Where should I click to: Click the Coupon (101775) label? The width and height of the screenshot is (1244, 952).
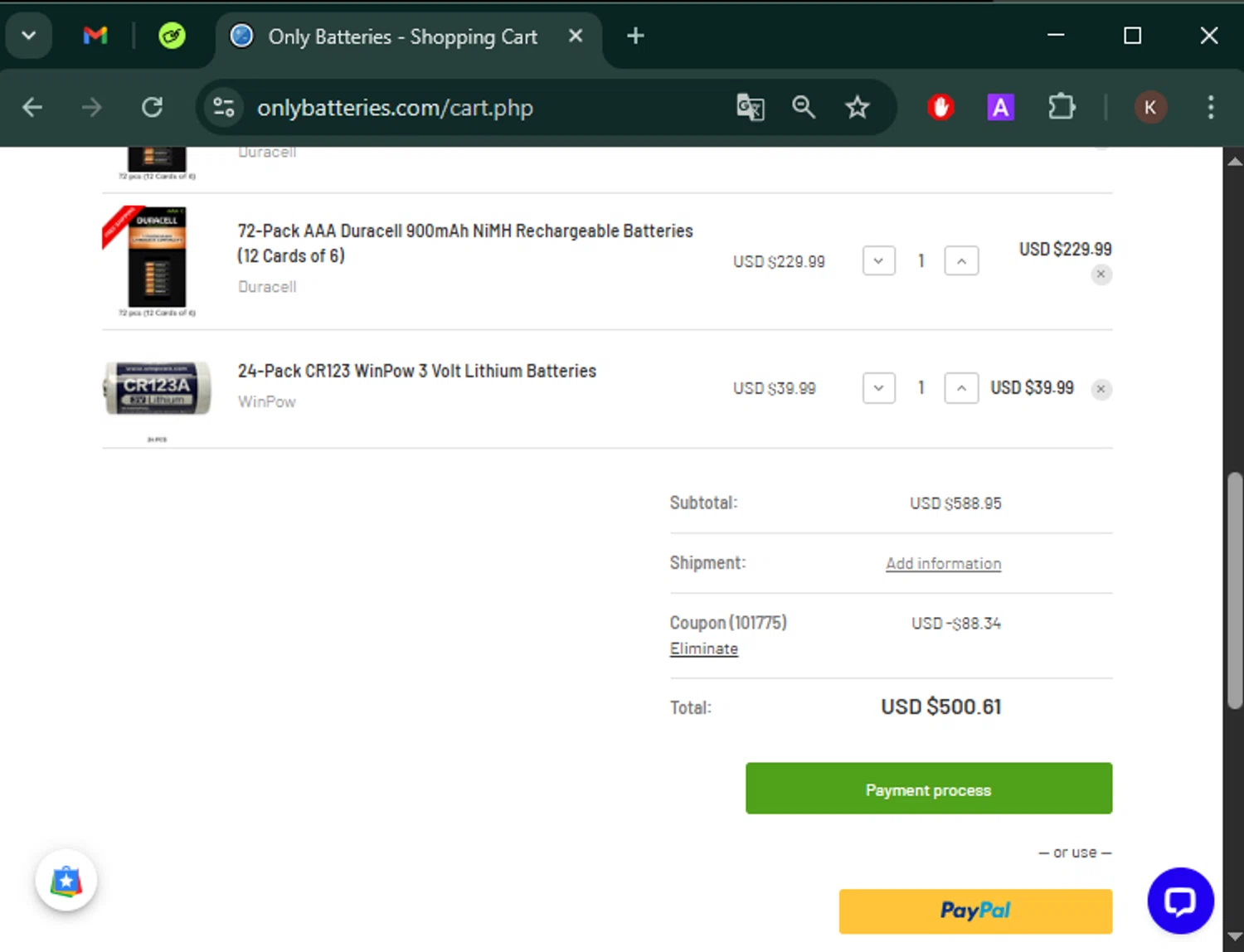coord(728,623)
